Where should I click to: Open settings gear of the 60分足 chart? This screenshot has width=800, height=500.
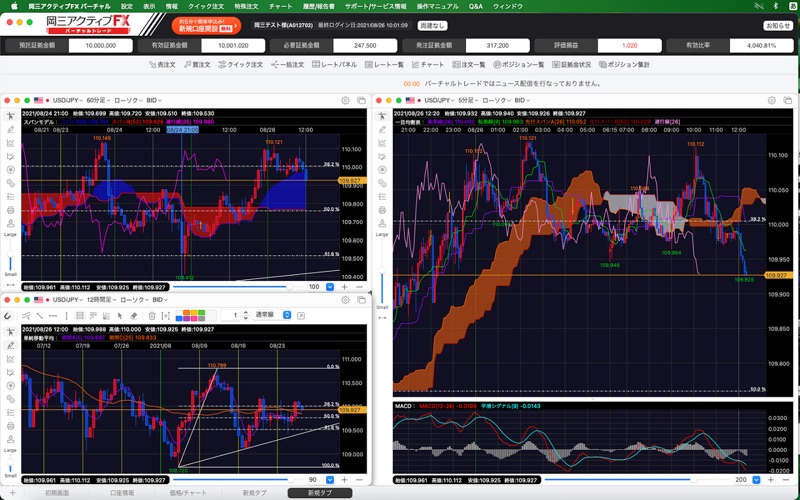(346, 101)
